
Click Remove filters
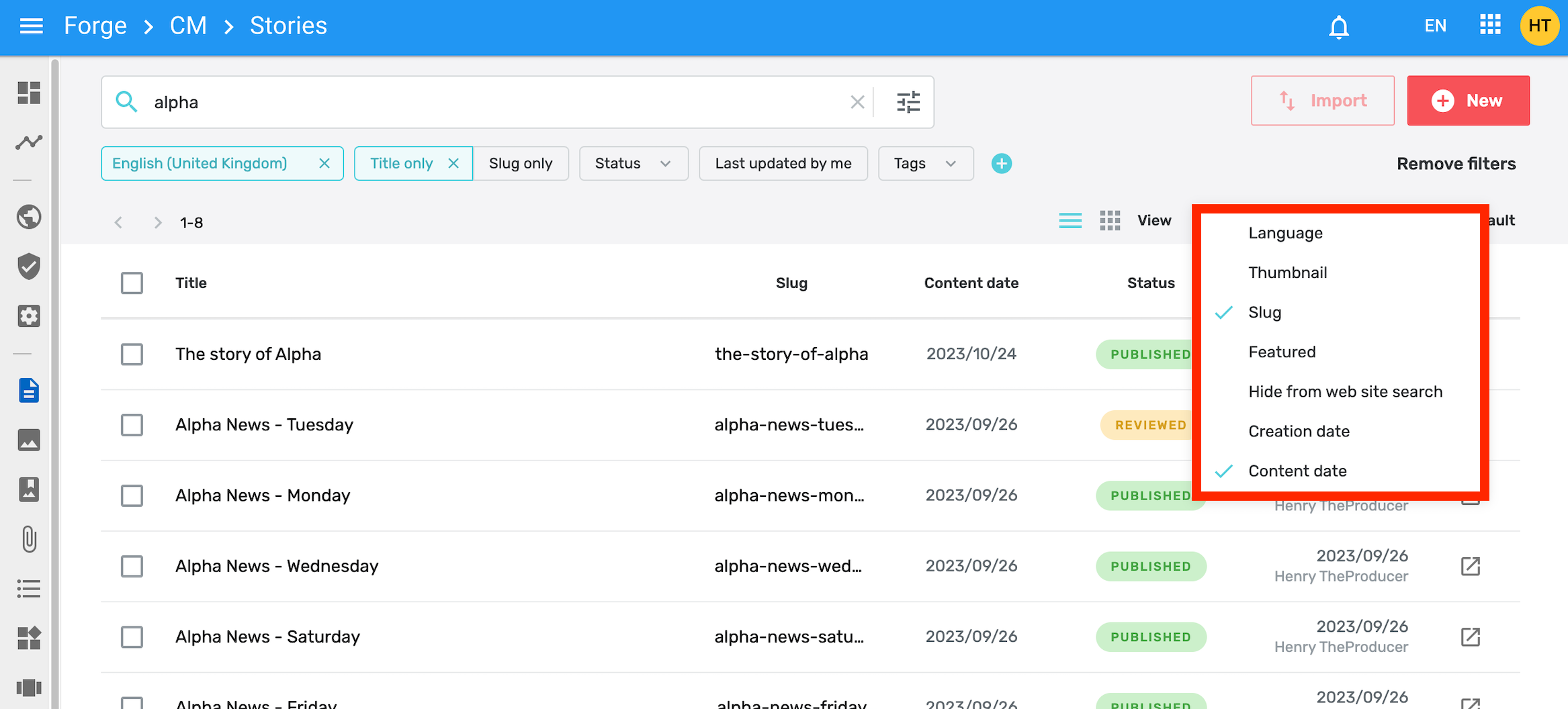pos(1456,164)
